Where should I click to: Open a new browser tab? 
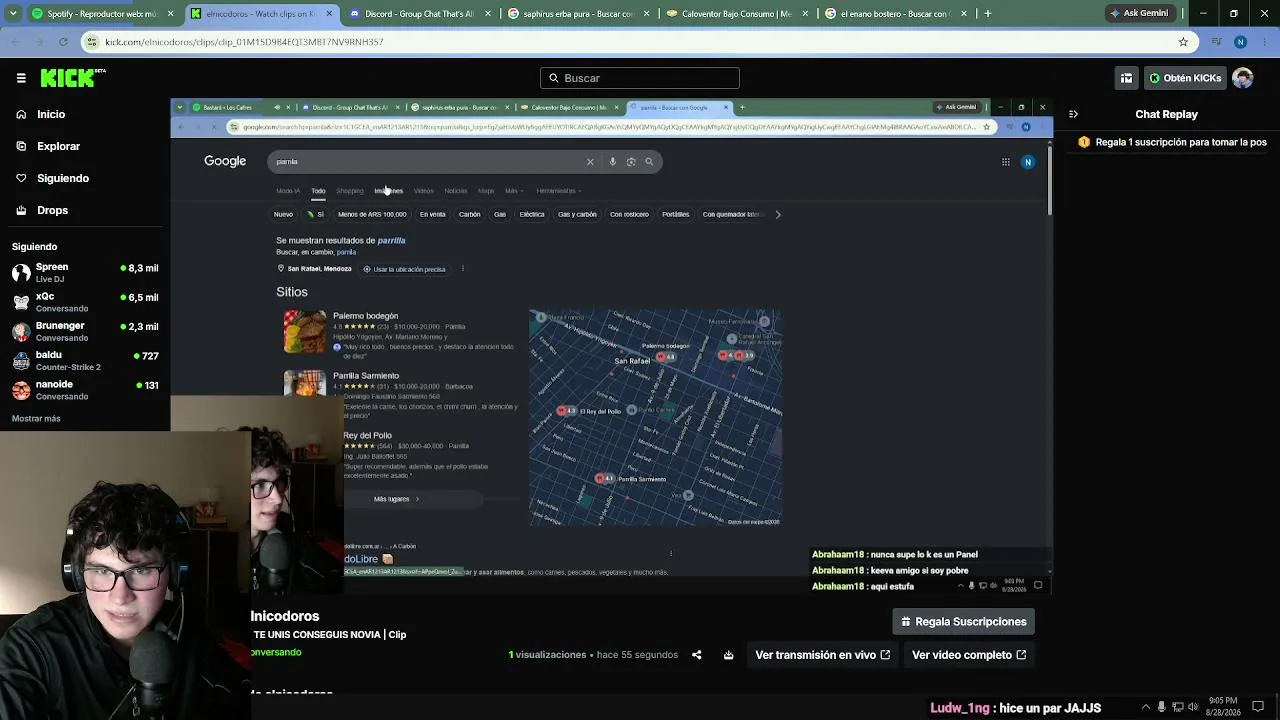coord(987,14)
